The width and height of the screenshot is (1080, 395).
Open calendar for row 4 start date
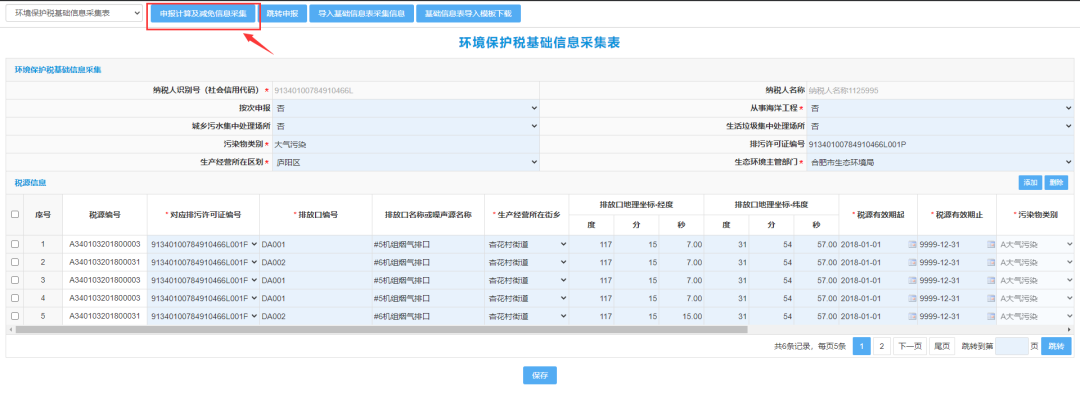(x=913, y=298)
